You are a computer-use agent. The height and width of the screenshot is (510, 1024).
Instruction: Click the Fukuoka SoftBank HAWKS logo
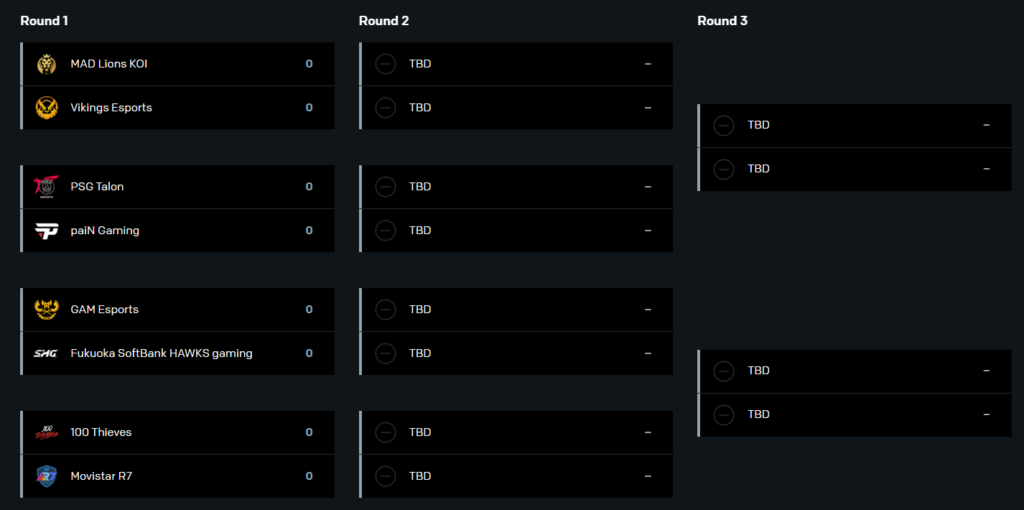click(46, 353)
